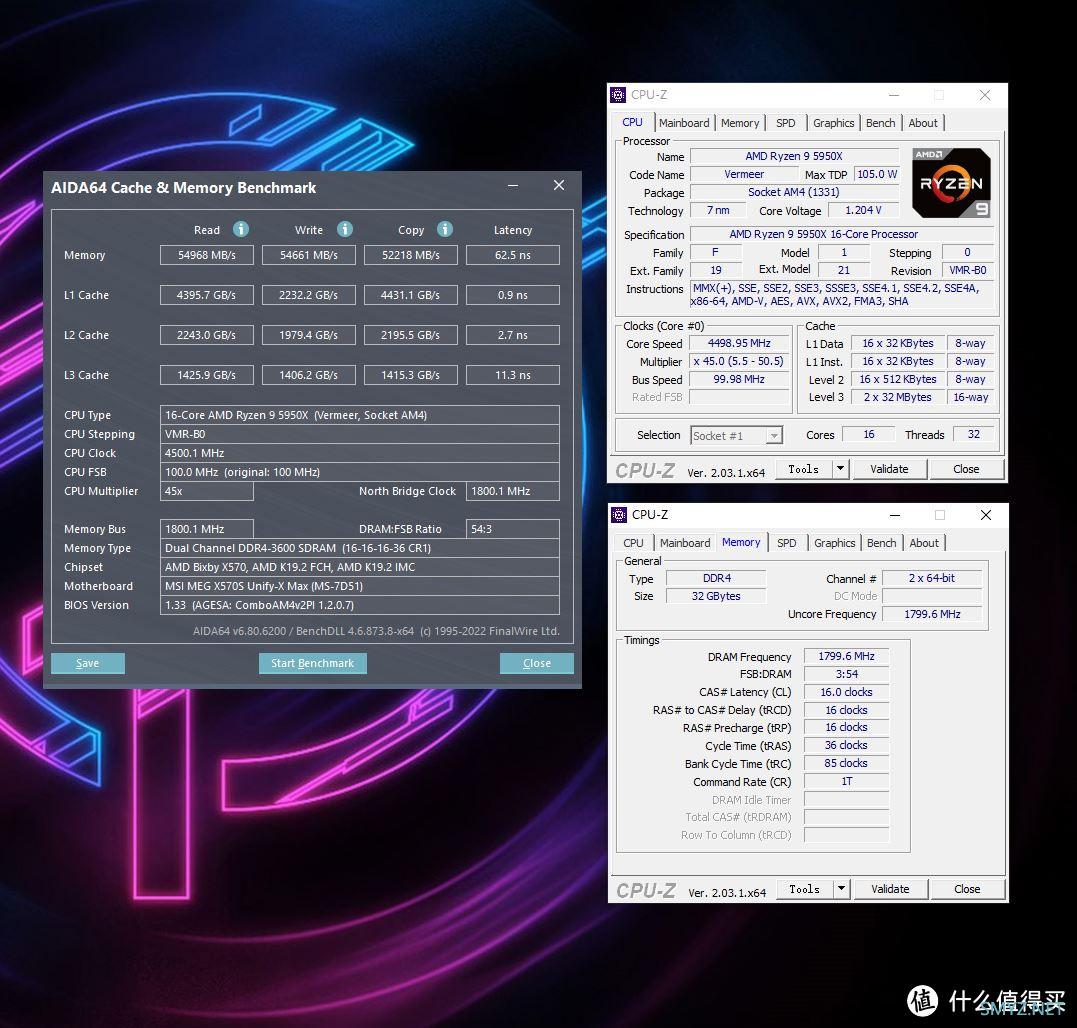Open About tab in lower CPU-Z window

click(924, 542)
